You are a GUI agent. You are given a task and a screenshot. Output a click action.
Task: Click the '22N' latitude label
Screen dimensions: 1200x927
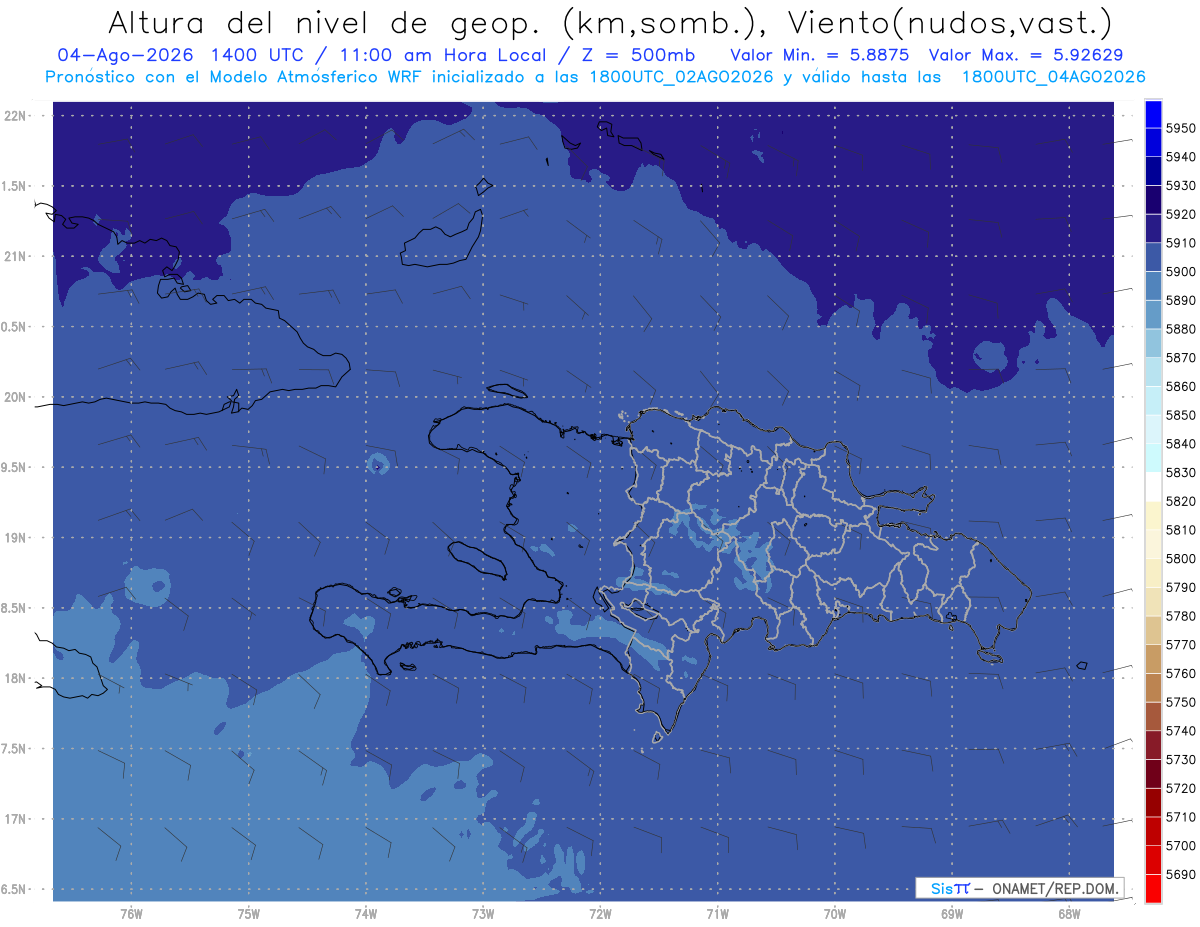point(15,116)
